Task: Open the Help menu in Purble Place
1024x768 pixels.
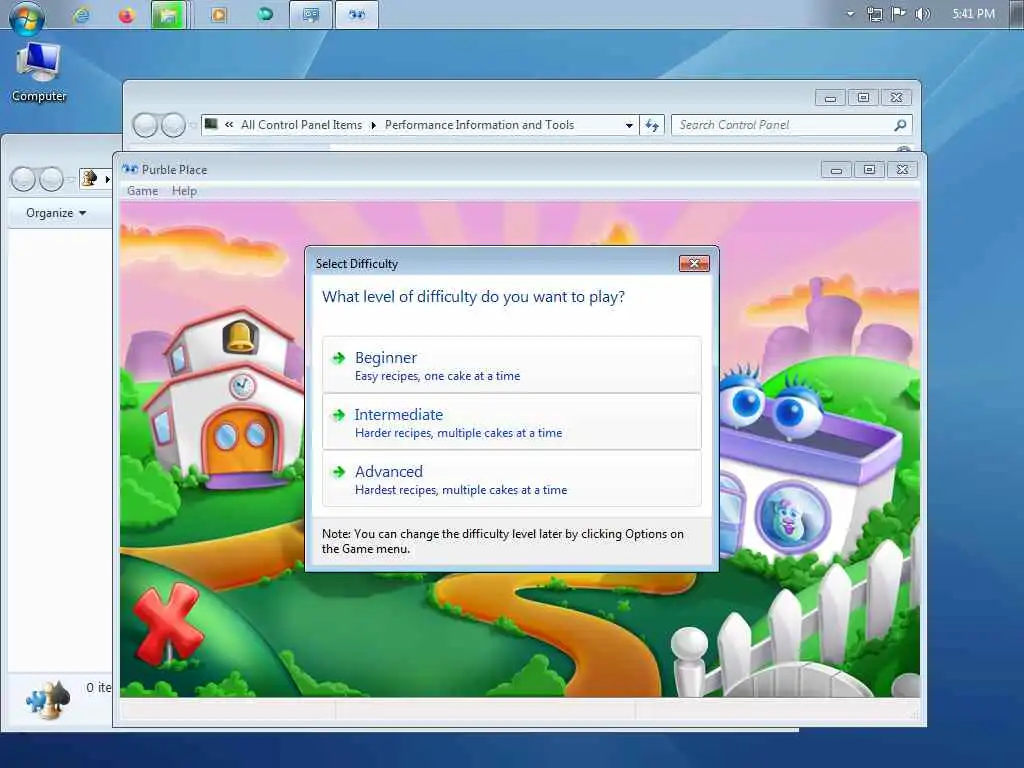Action: pos(184,191)
